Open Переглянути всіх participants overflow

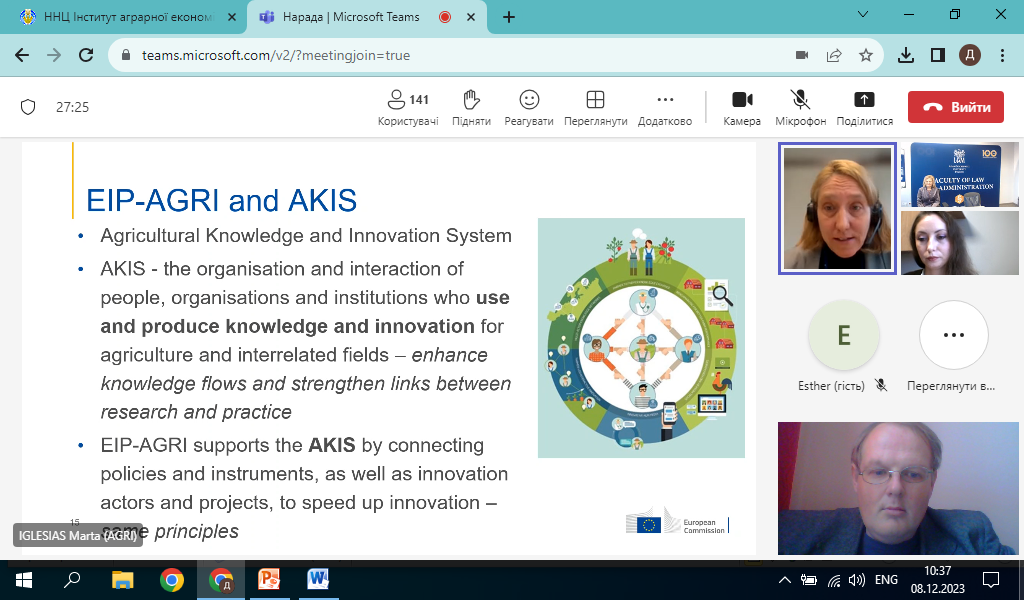[953, 335]
